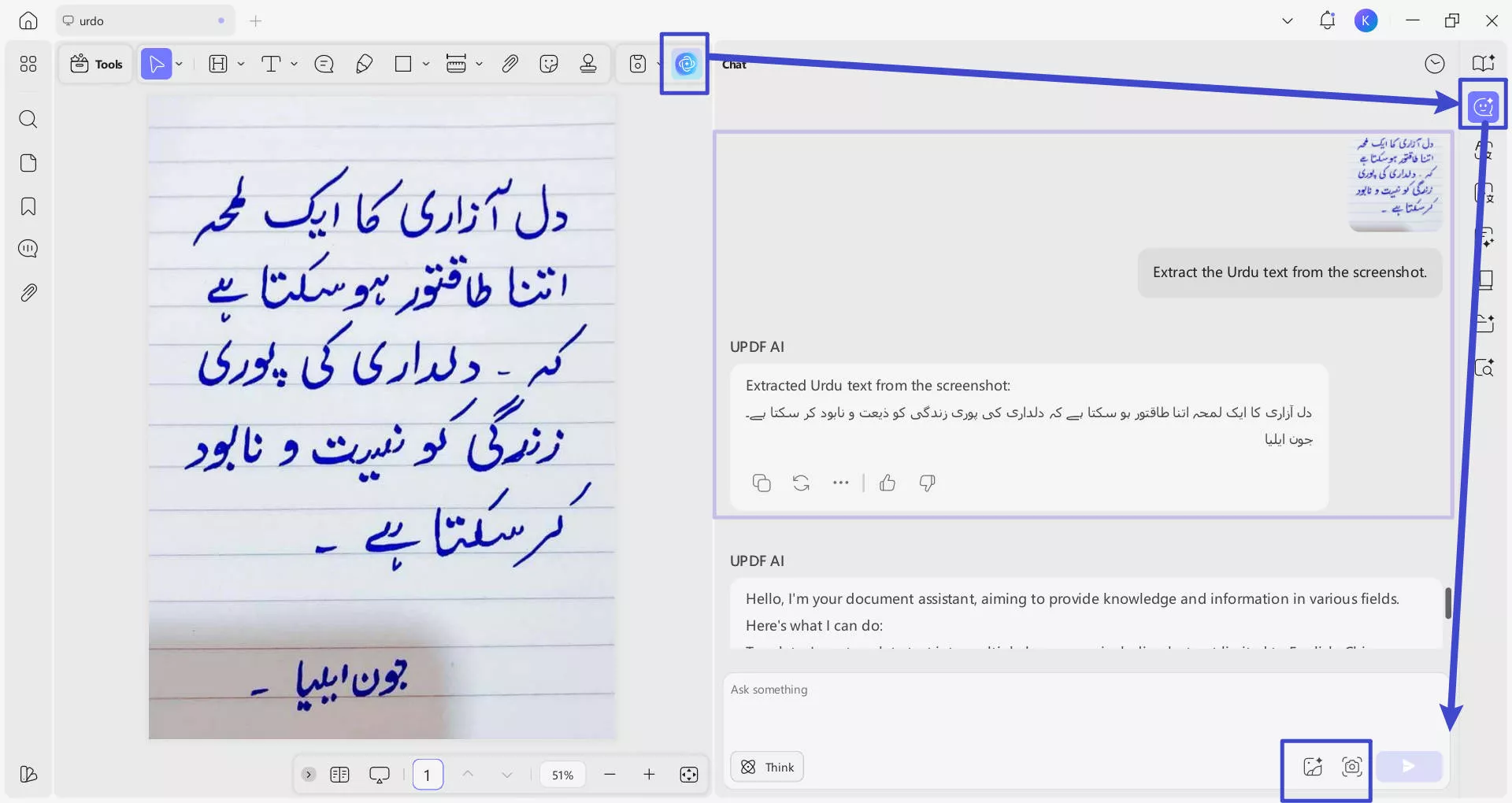Viewport: 1512px width, 803px height.
Task: Select the highlighter pen tool
Action: point(364,64)
